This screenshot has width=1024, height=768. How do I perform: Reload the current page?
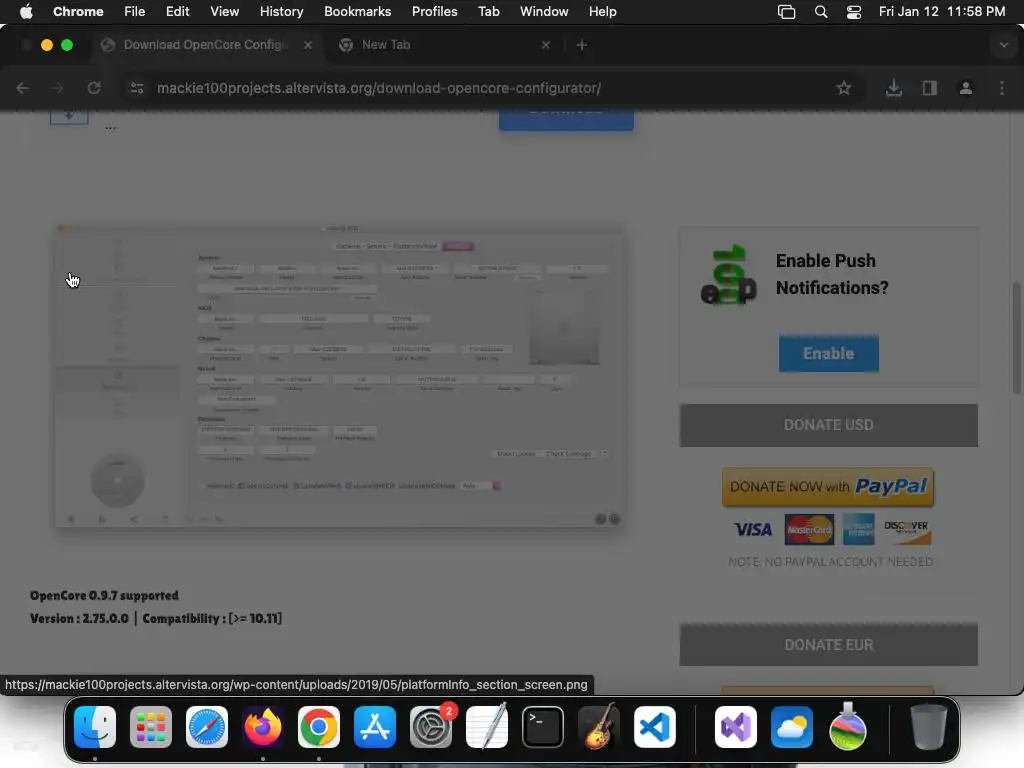click(94, 88)
